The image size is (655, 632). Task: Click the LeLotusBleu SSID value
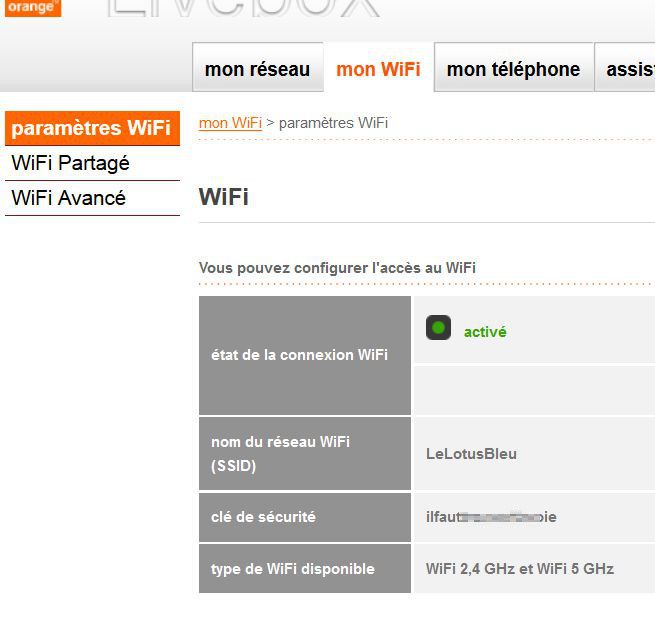(471, 454)
